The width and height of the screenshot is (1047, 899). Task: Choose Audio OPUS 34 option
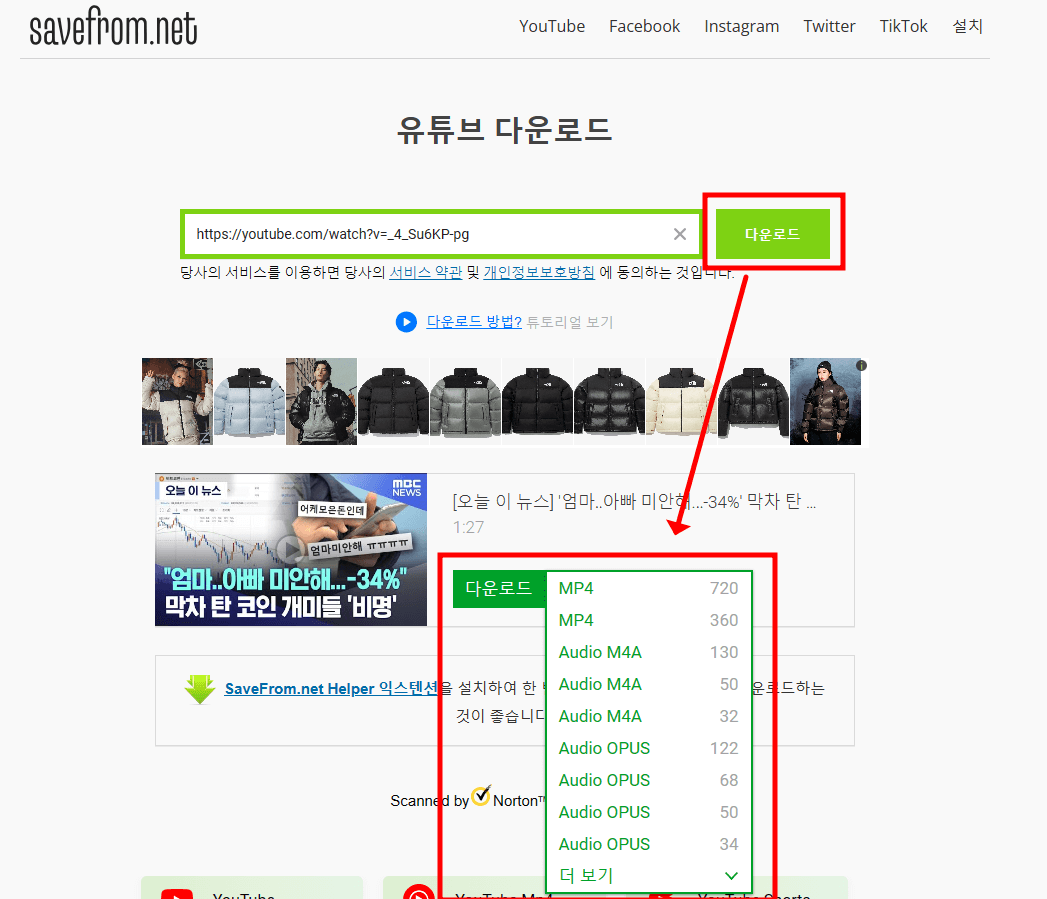tap(648, 845)
